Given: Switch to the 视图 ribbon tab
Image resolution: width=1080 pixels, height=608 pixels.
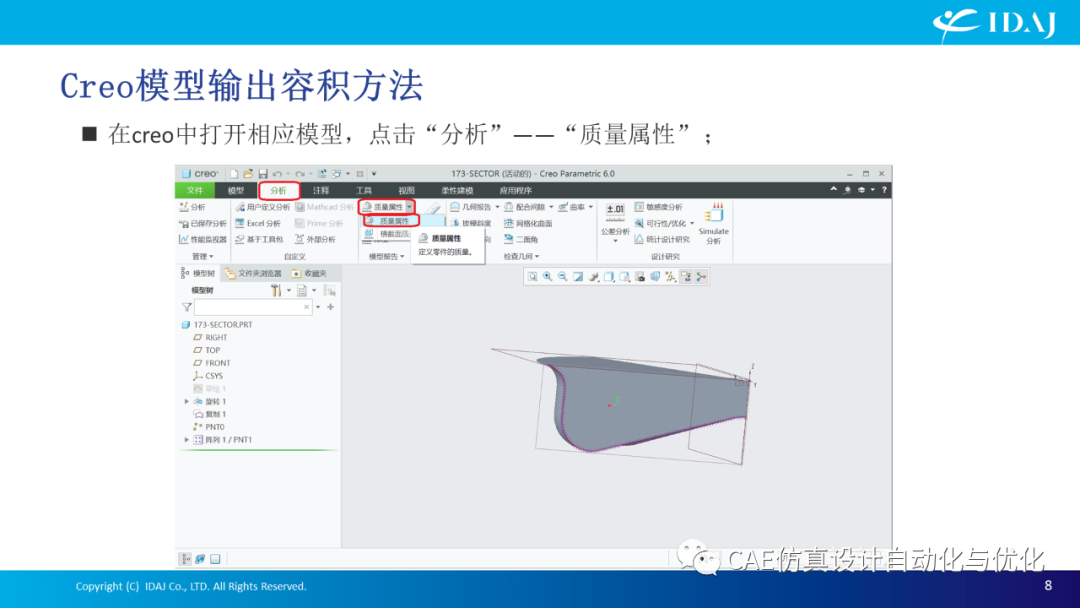Looking at the screenshot, I should click(406, 190).
